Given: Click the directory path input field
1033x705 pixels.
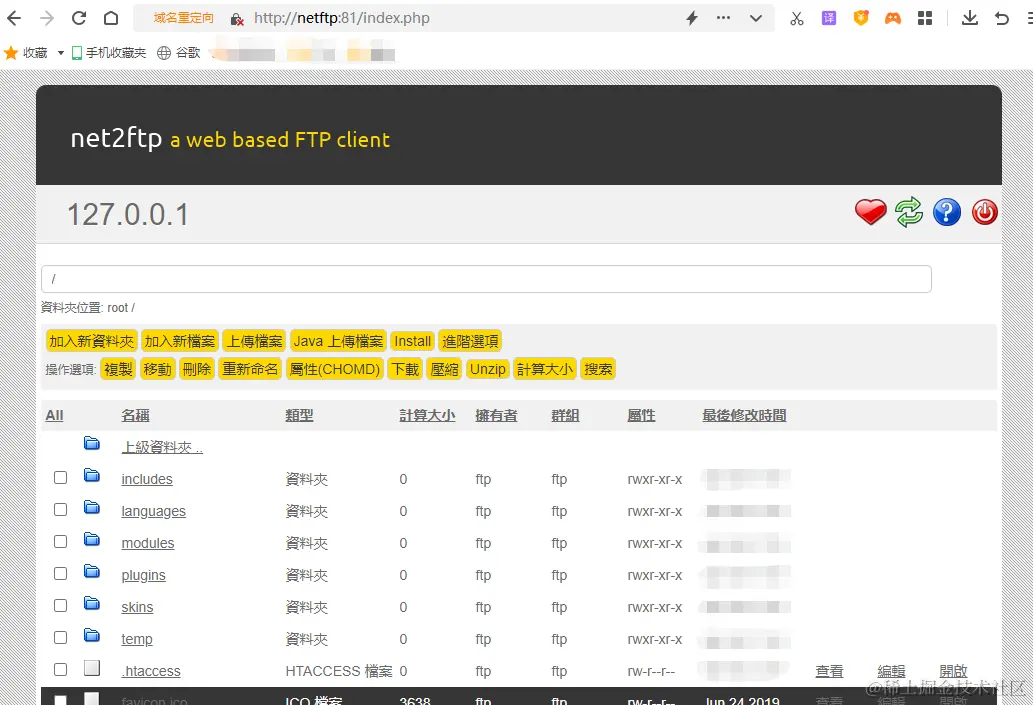Looking at the screenshot, I should (486, 279).
